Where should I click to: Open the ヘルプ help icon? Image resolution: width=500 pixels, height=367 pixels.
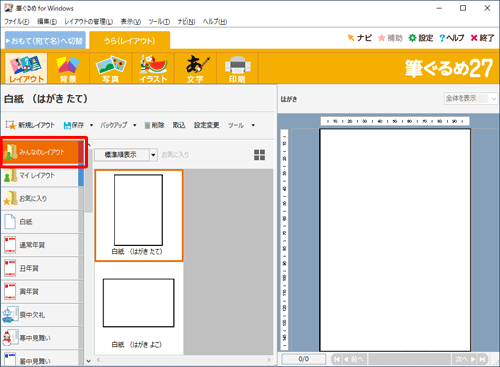(452, 38)
